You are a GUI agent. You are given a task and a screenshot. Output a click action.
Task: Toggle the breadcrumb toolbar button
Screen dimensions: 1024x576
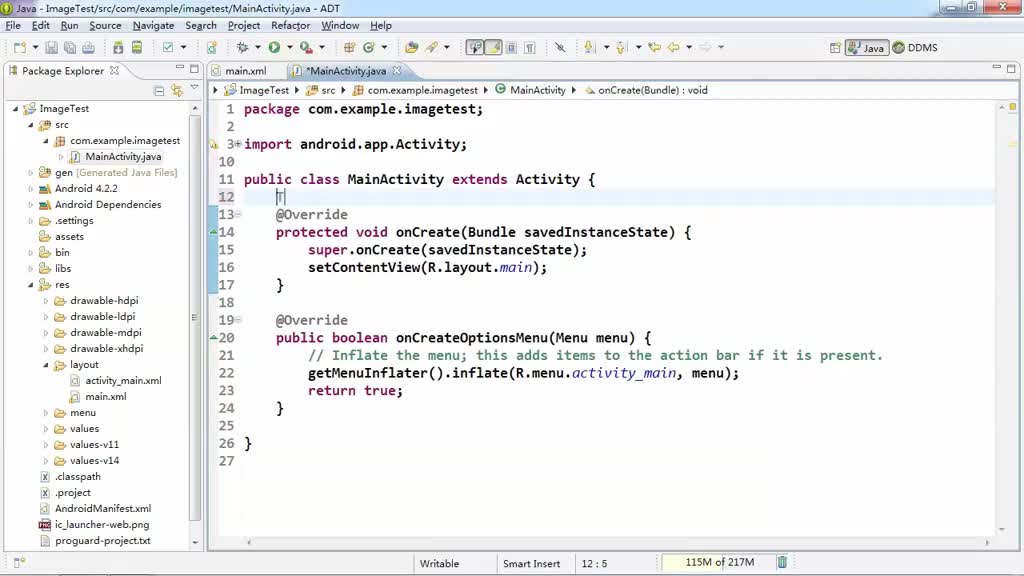pyautogui.click(x=475, y=48)
